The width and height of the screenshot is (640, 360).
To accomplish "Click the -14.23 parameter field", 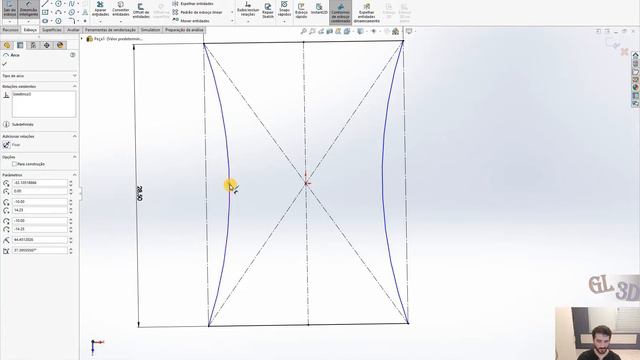I will click(x=40, y=229).
